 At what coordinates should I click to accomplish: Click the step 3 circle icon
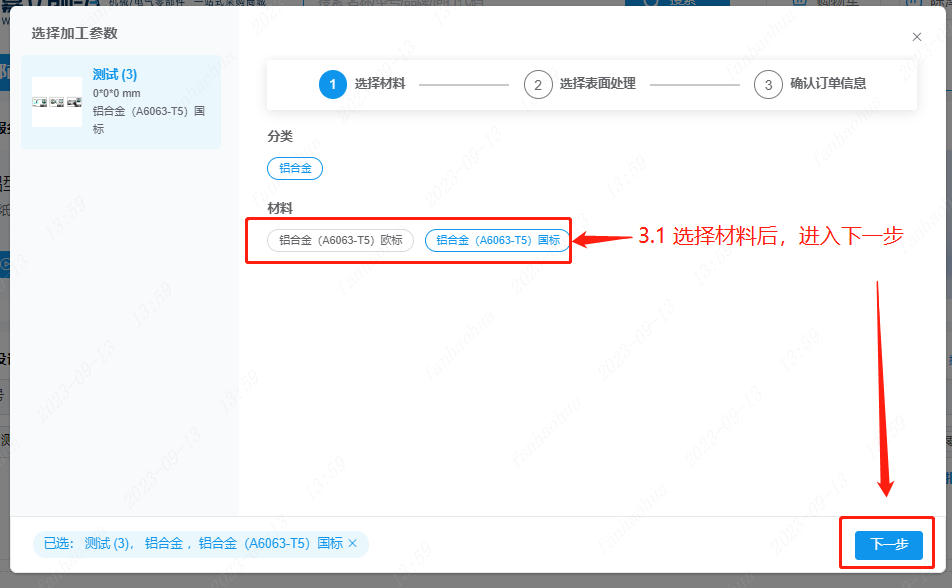pyautogui.click(x=768, y=85)
